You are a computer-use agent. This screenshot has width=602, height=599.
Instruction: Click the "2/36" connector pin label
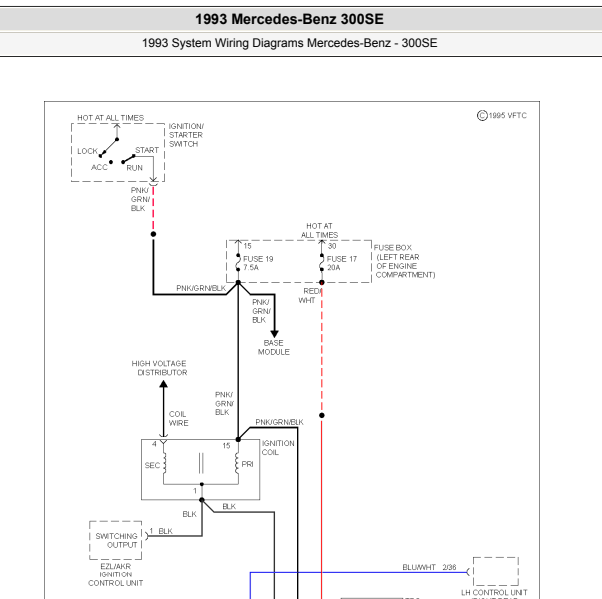(449, 567)
